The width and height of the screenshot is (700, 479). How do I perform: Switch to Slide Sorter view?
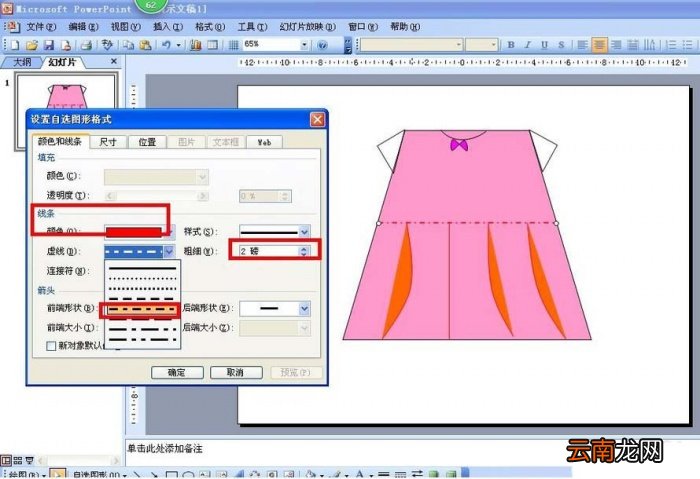pyautogui.click(x=18, y=460)
